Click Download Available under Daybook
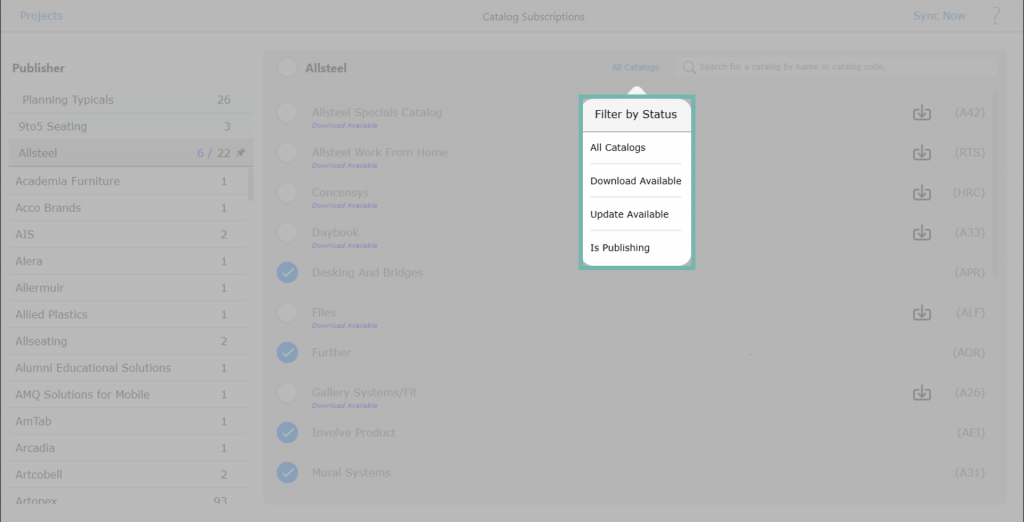 coord(344,246)
